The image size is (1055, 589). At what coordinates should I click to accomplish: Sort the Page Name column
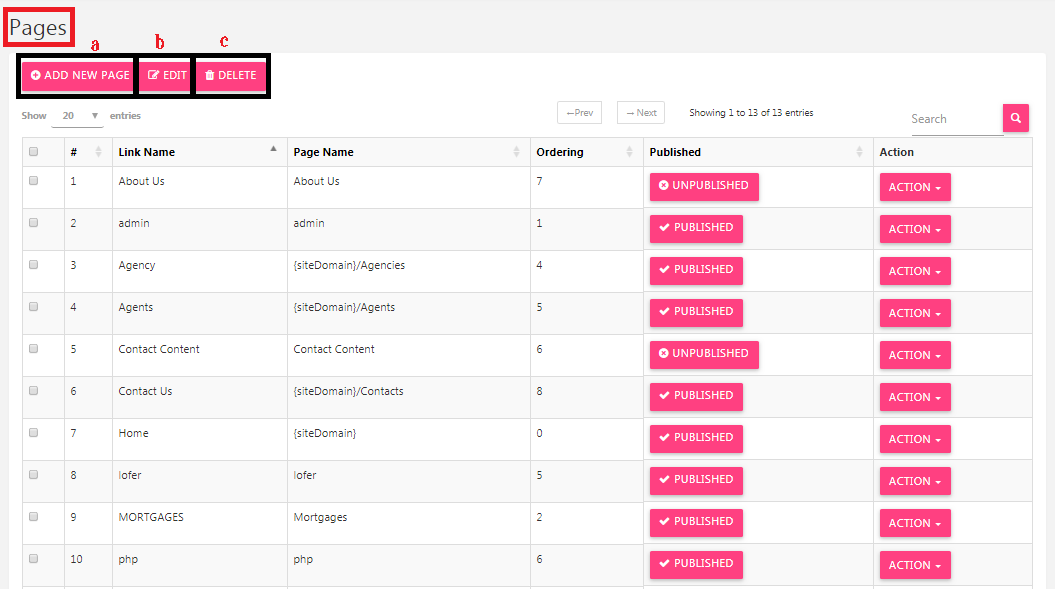pos(516,152)
